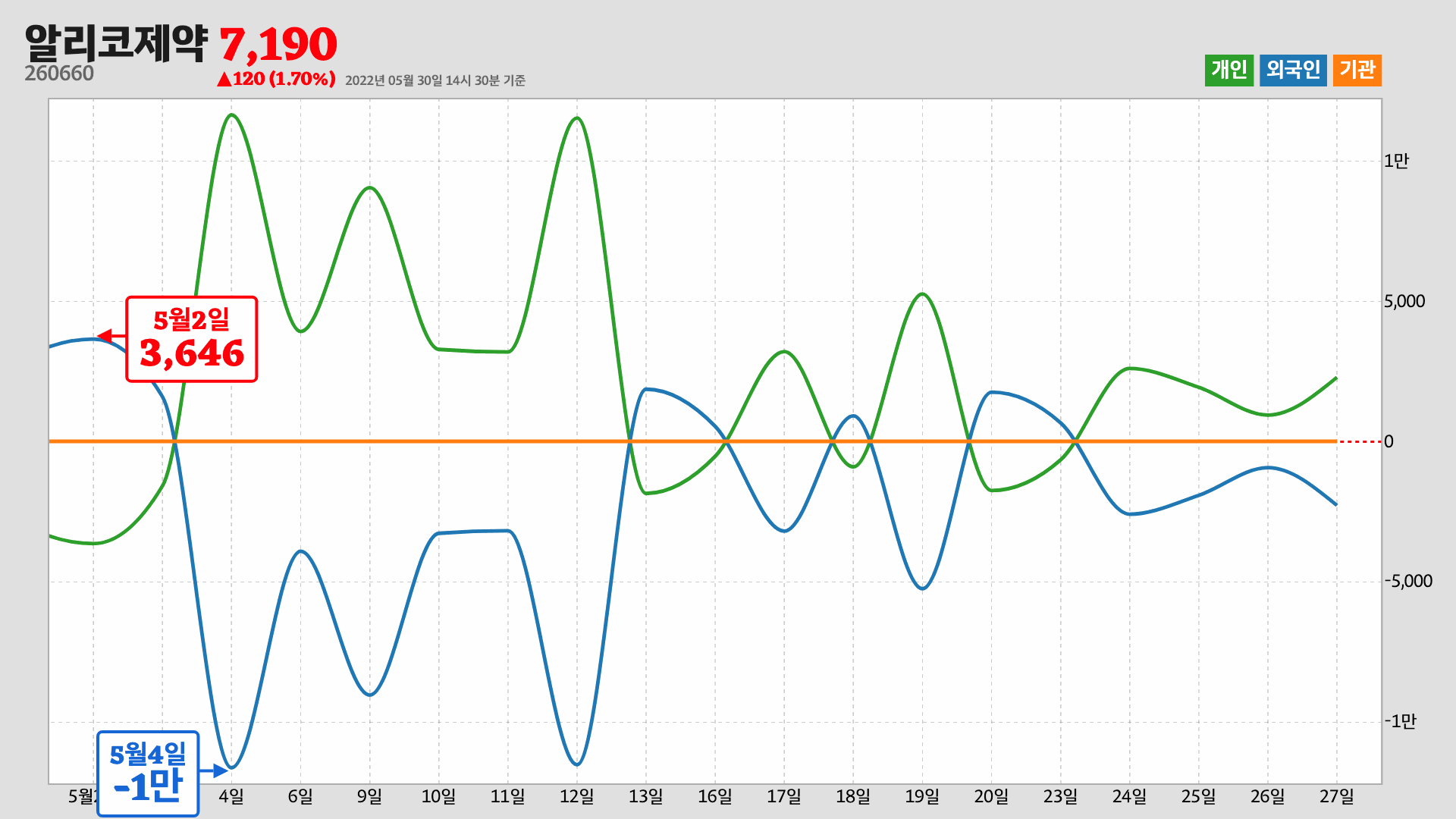
Task: Click the change value ▲120 (1.70%)
Action: (276, 79)
